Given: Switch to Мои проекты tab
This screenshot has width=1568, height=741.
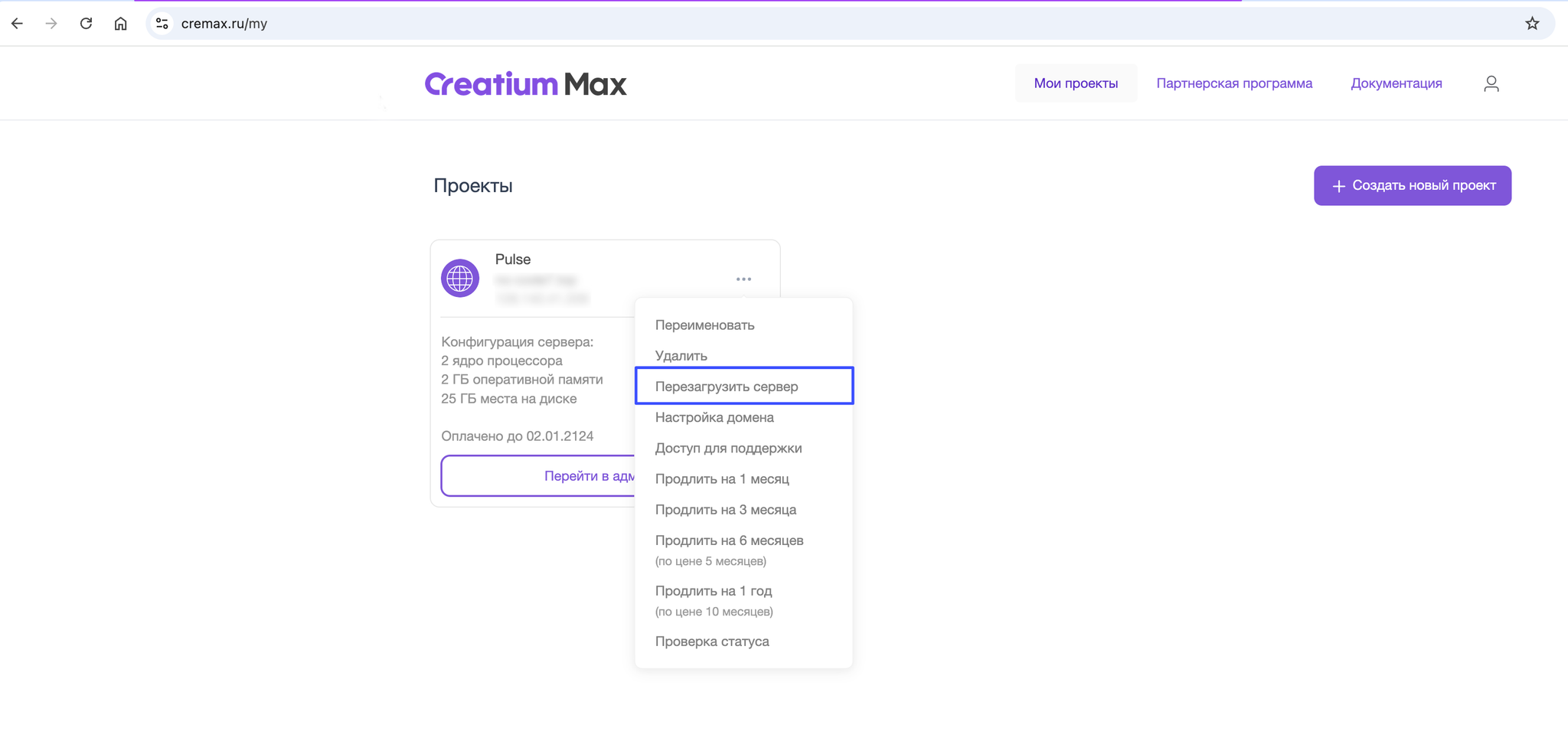Looking at the screenshot, I should coord(1076,83).
